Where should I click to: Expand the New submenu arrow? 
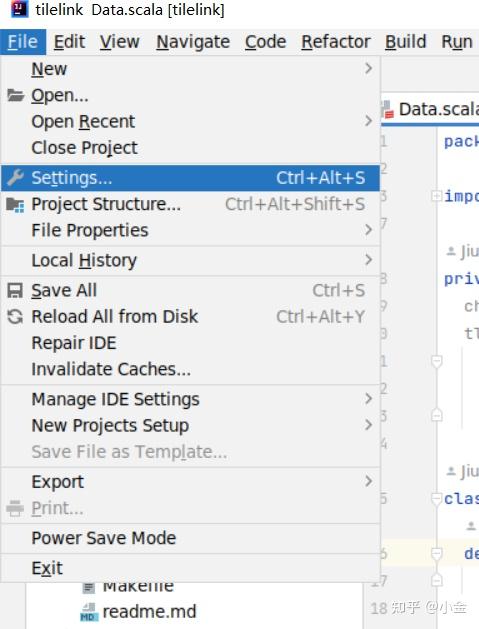click(368, 69)
